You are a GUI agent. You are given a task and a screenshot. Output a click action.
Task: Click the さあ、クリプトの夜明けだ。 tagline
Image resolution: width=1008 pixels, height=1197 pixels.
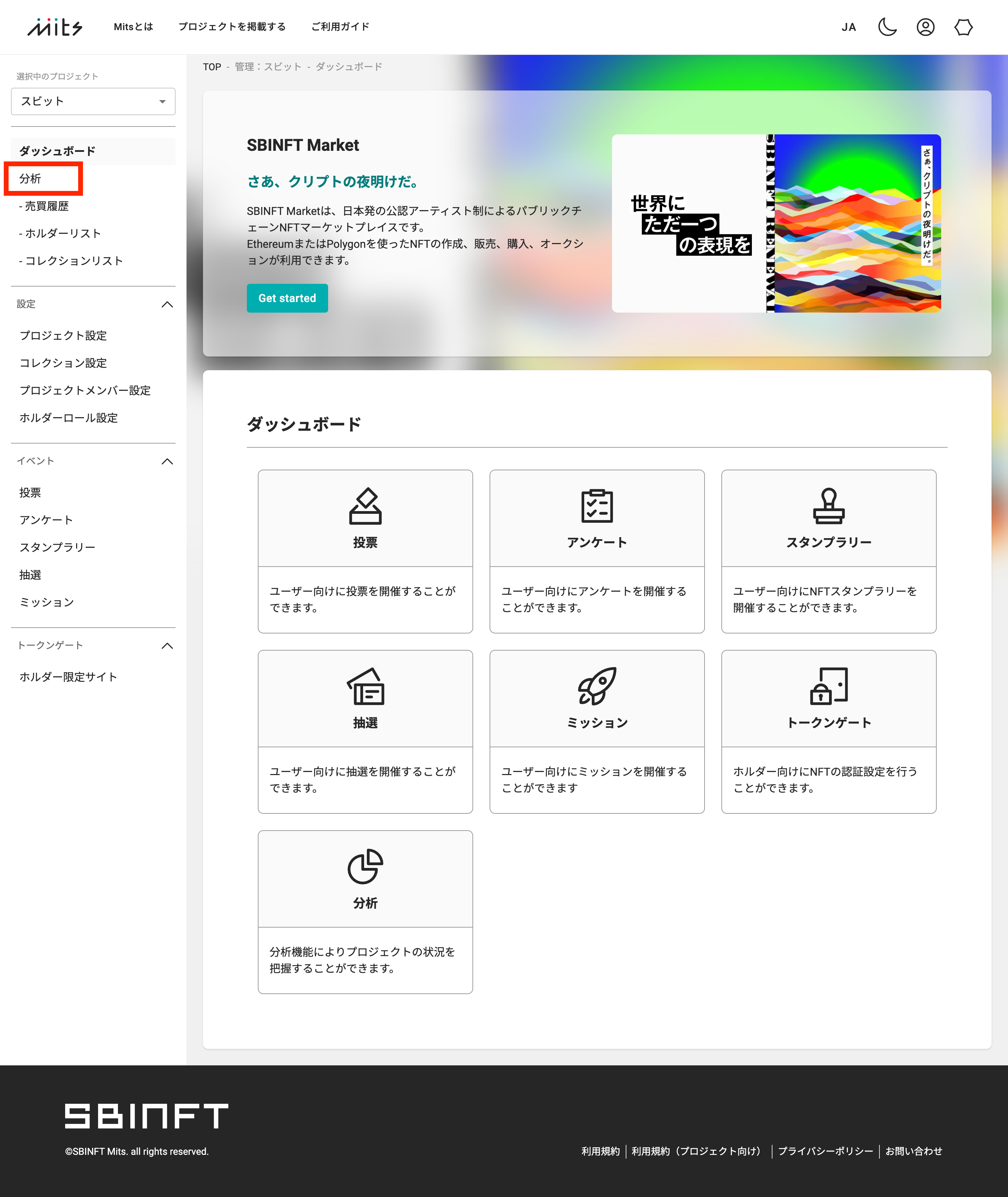pyautogui.click(x=334, y=182)
